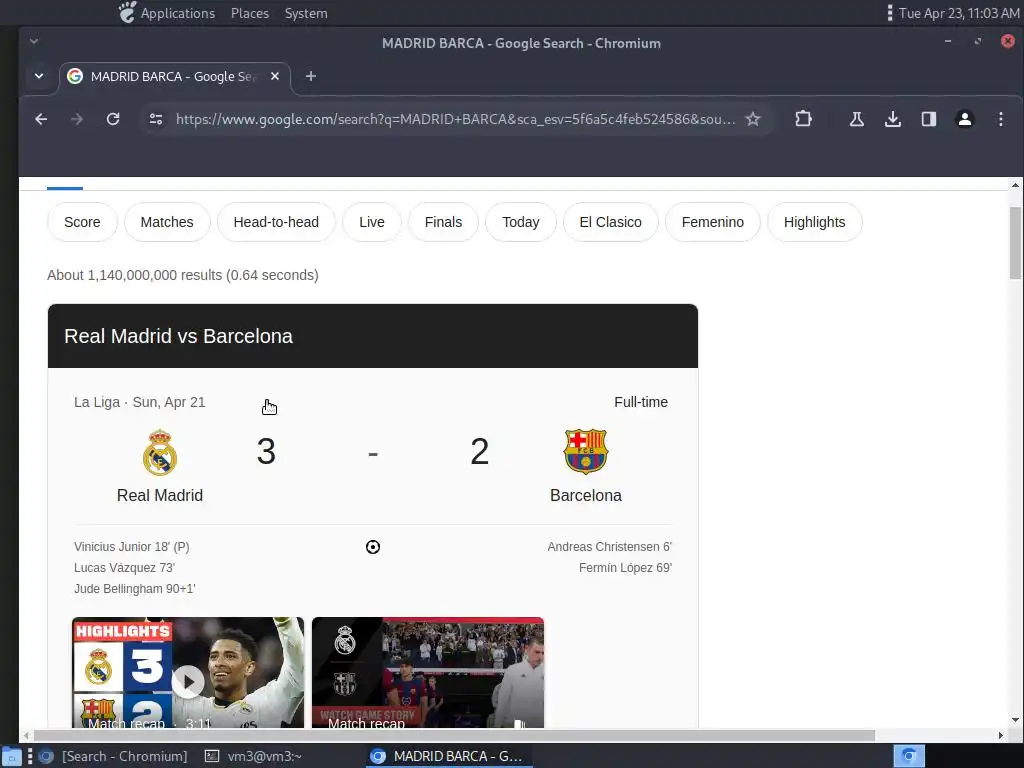Click the Barcelona team name
Image resolution: width=1024 pixels, height=768 pixels.
click(x=586, y=496)
